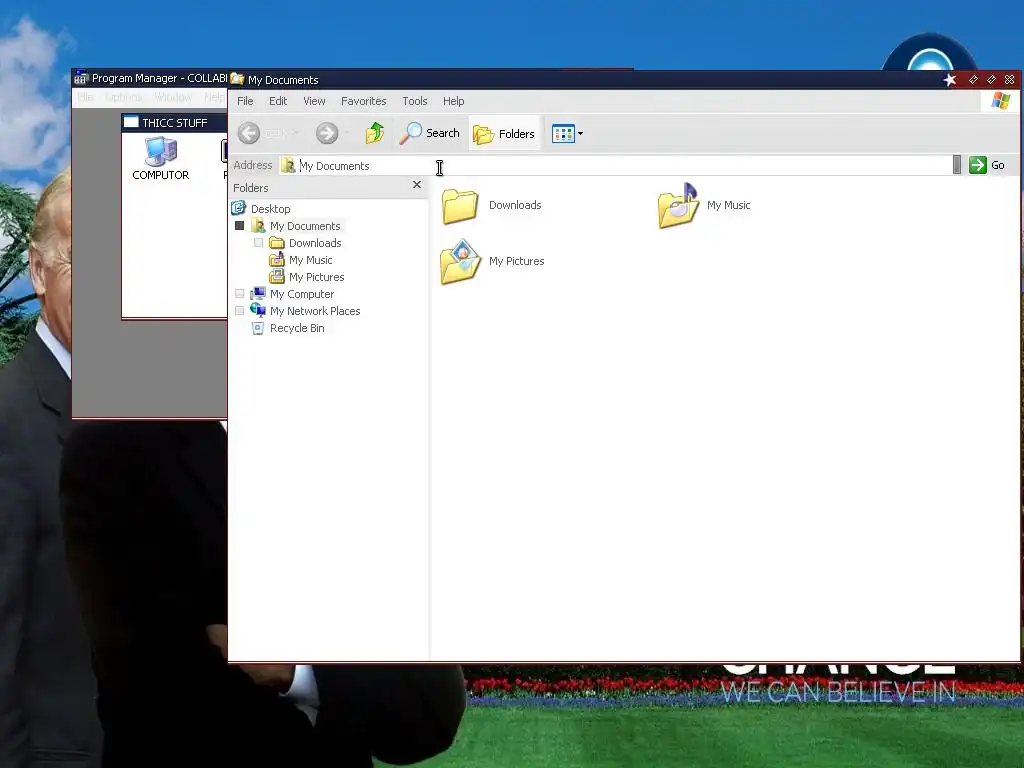This screenshot has height=768, width=1024.
Task: Click the THICC STUFF window title icon
Action: click(x=131, y=122)
